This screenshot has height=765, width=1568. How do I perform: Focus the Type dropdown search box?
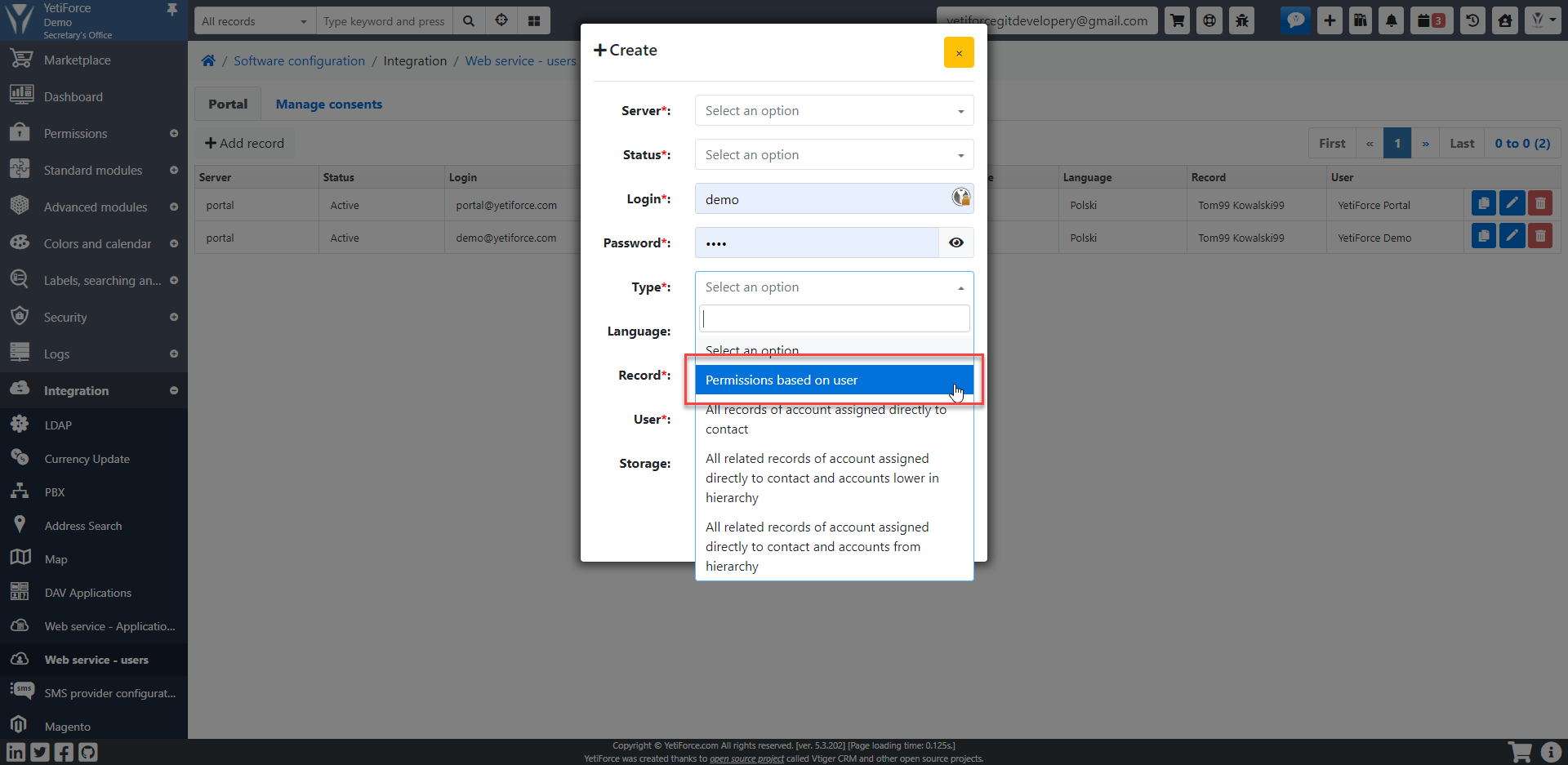click(x=834, y=318)
